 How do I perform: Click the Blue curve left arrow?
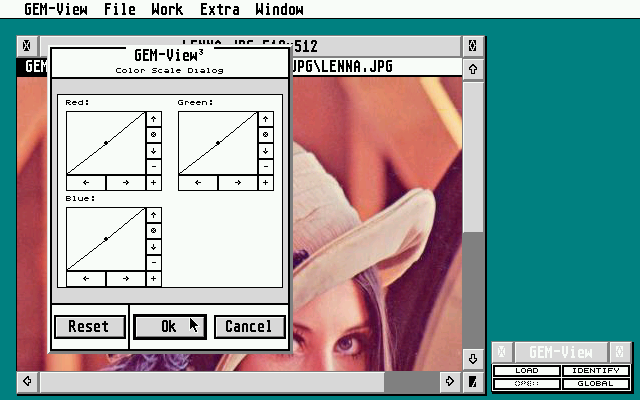click(x=86, y=278)
